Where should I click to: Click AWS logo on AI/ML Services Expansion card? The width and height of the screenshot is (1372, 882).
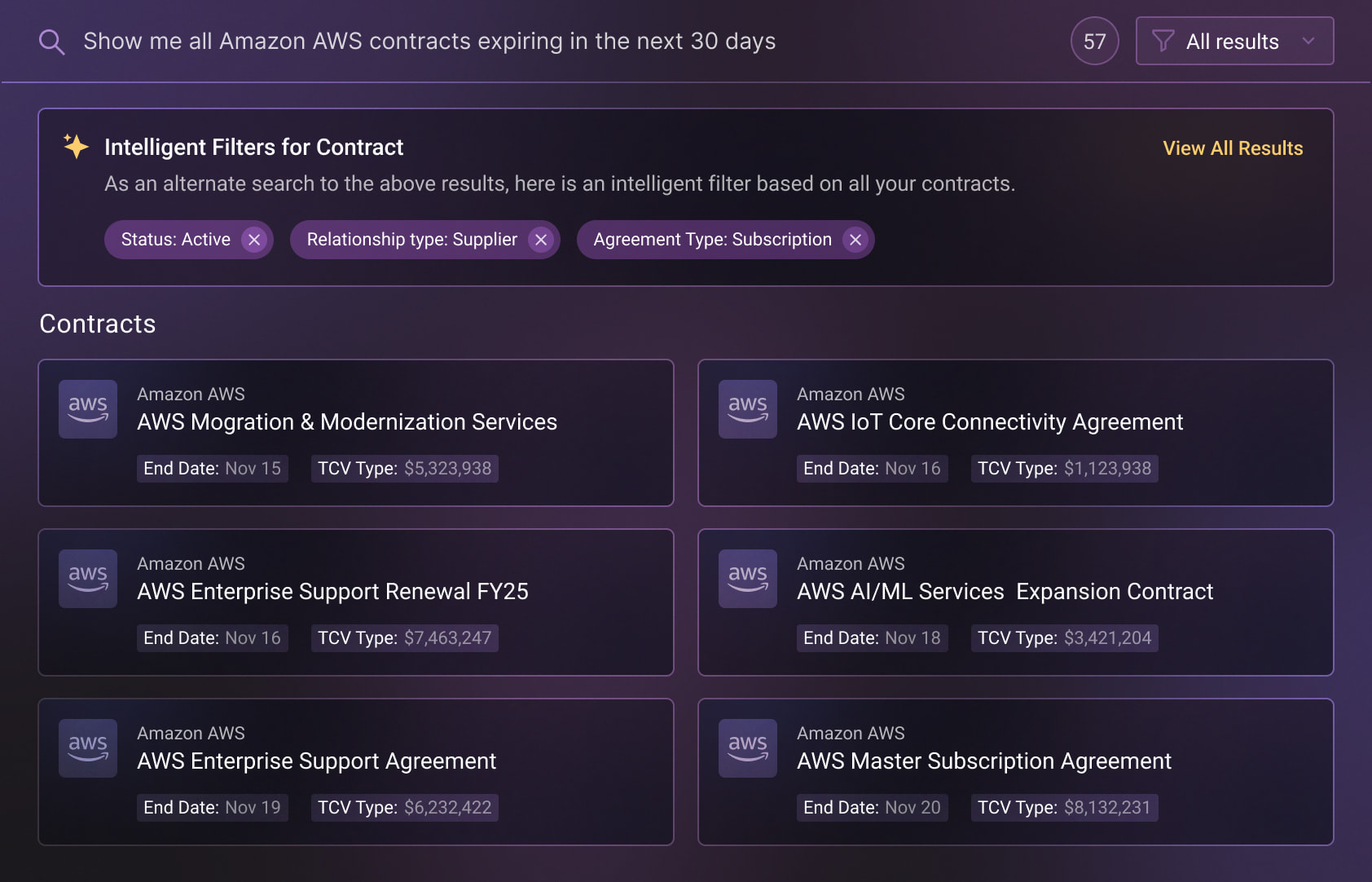[x=748, y=579]
